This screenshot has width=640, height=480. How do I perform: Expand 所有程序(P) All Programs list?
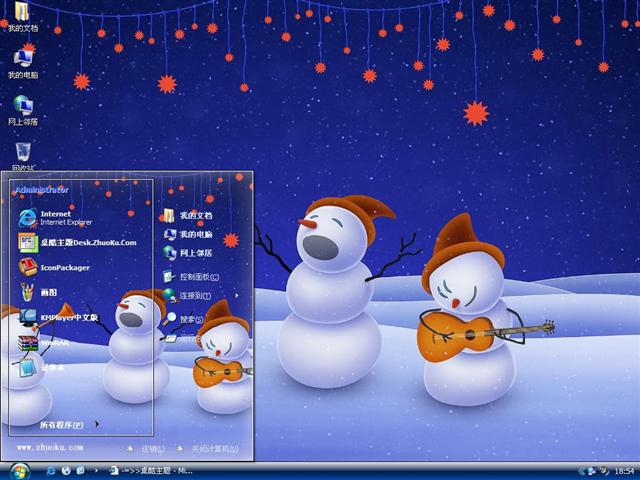[69, 424]
